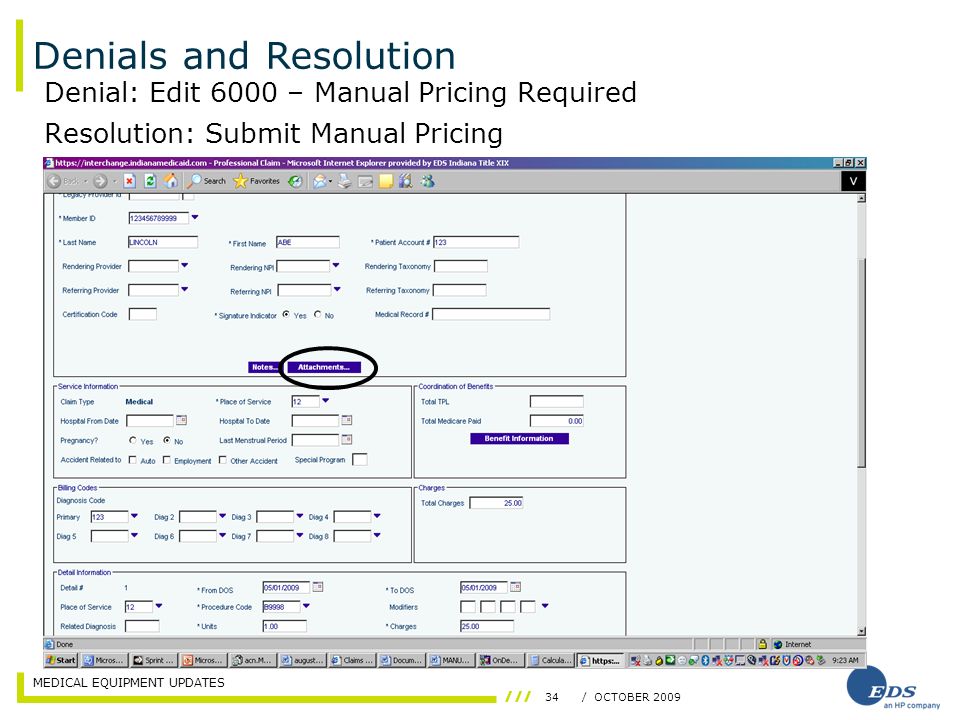Expand the Rendering NPI dropdown arrow
Image resolution: width=960 pixels, height=720 pixels.
coord(336,266)
